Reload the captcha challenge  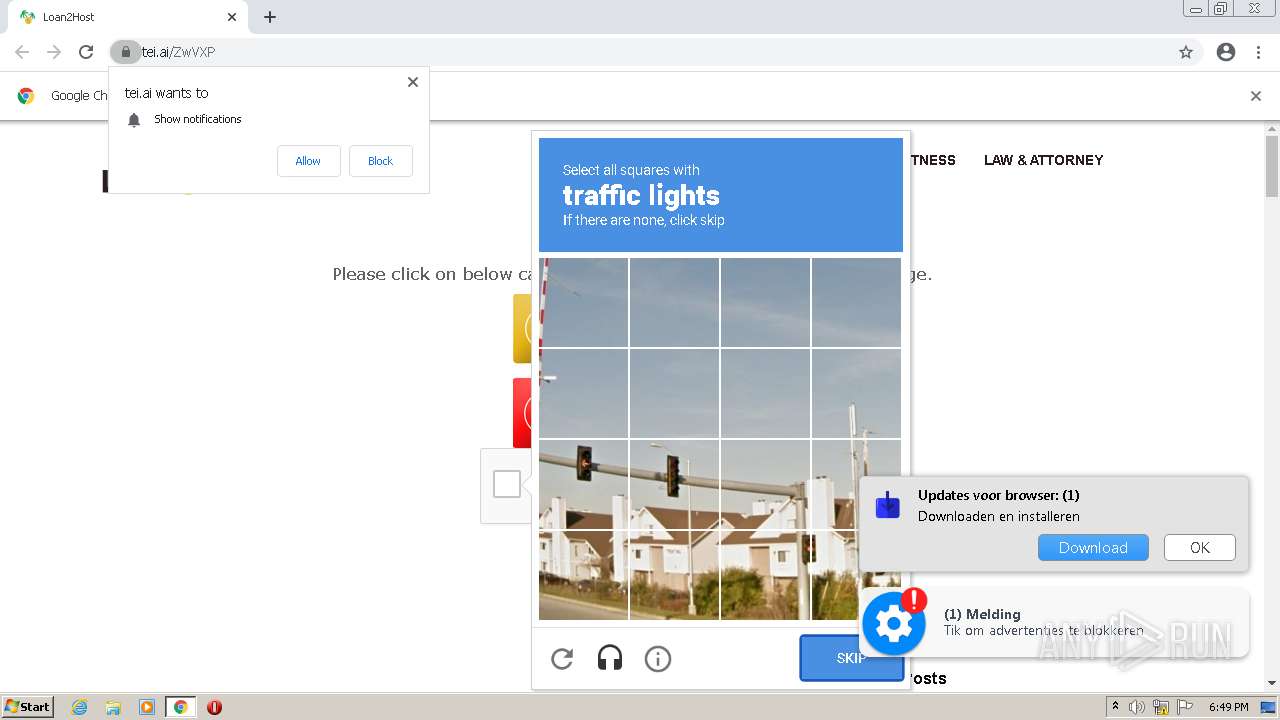[562, 658]
